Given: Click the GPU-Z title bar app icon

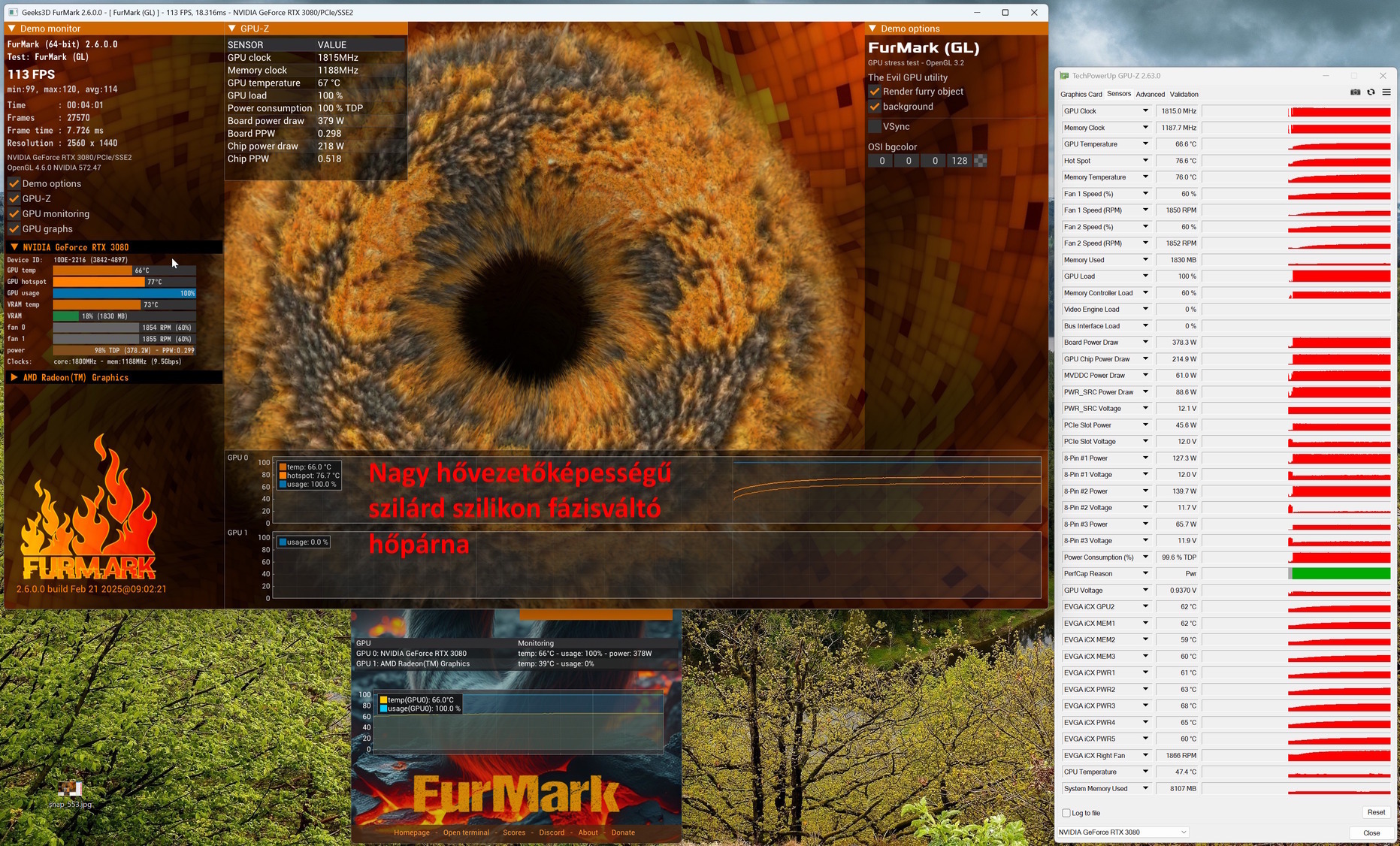Looking at the screenshot, I should pyautogui.click(x=1064, y=76).
